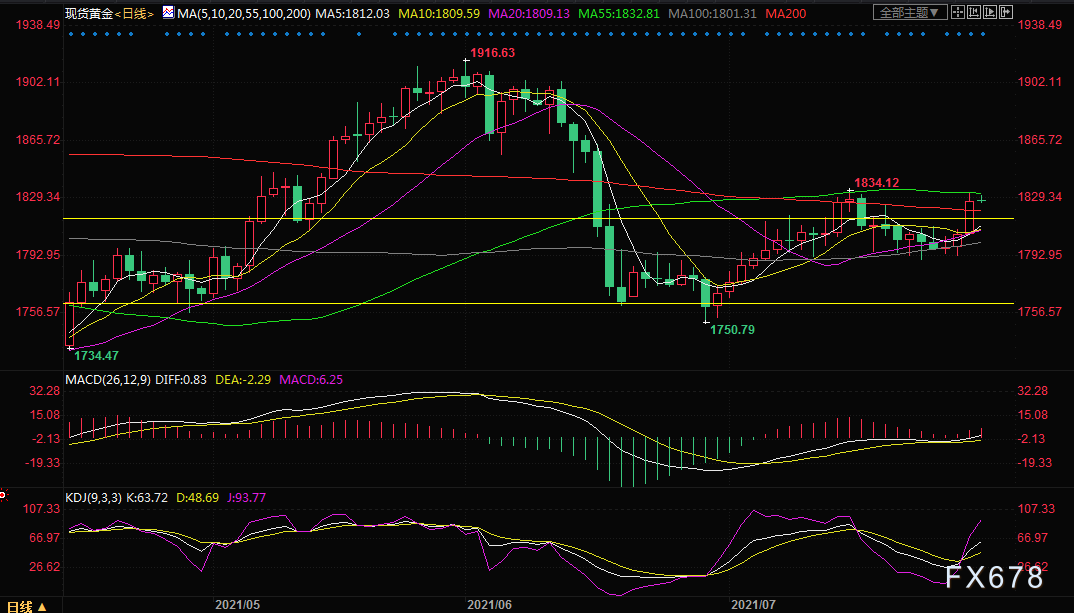Click the MA indicator chart icon
Image resolution: width=1074 pixels, height=613 pixels.
tap(168, 12)
